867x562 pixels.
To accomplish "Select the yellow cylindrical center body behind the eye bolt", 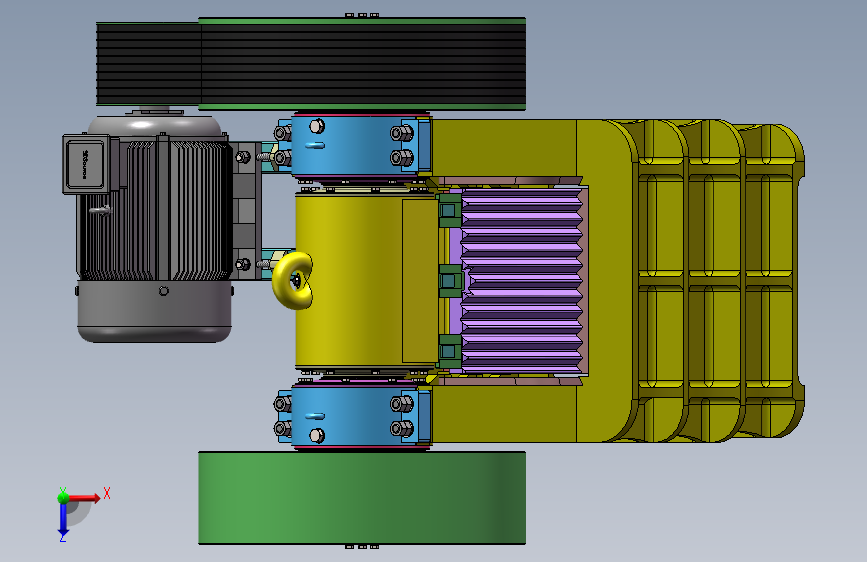I will (x=365, y=280).
